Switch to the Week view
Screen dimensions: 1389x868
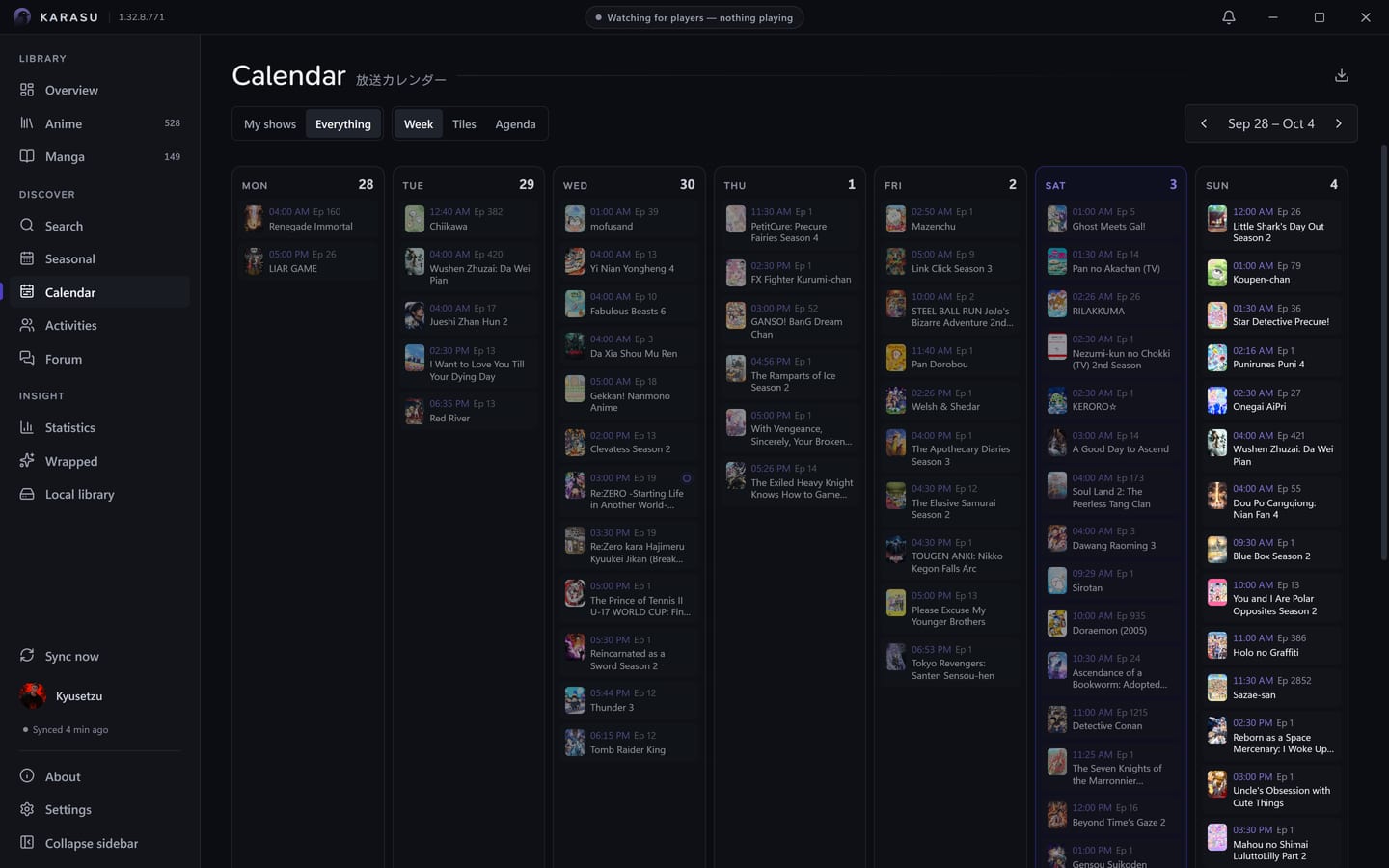click(419, 123)
